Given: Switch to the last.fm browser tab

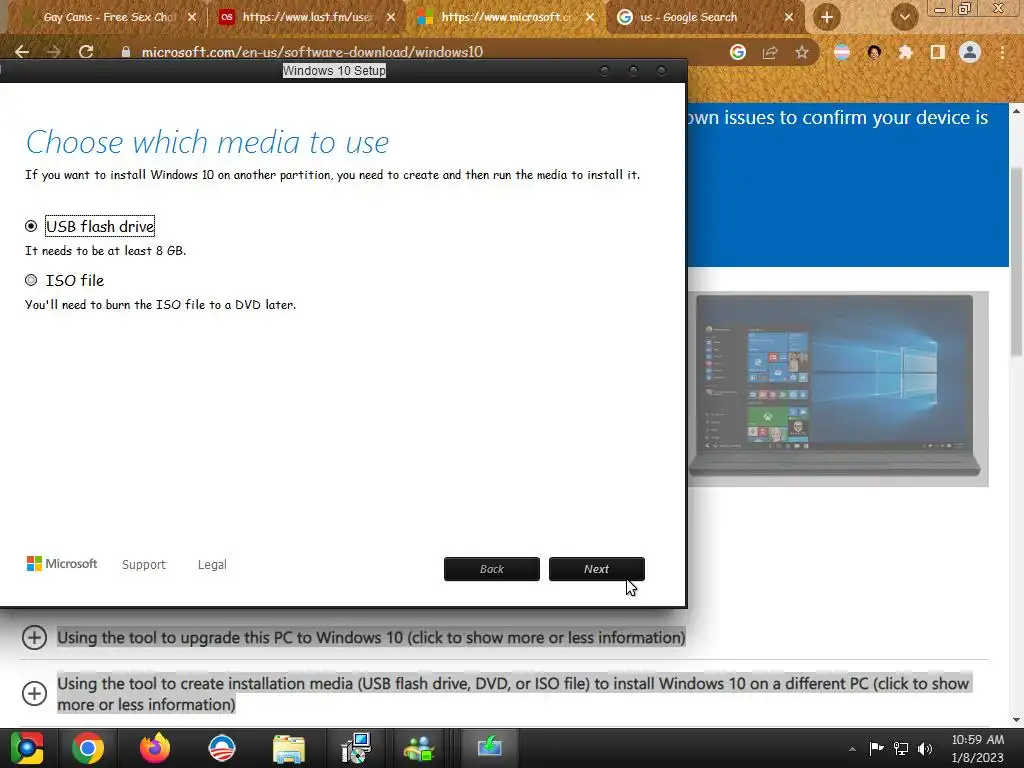Looking at the screenshot, I should pyautogui.click(x=307, y=17).
